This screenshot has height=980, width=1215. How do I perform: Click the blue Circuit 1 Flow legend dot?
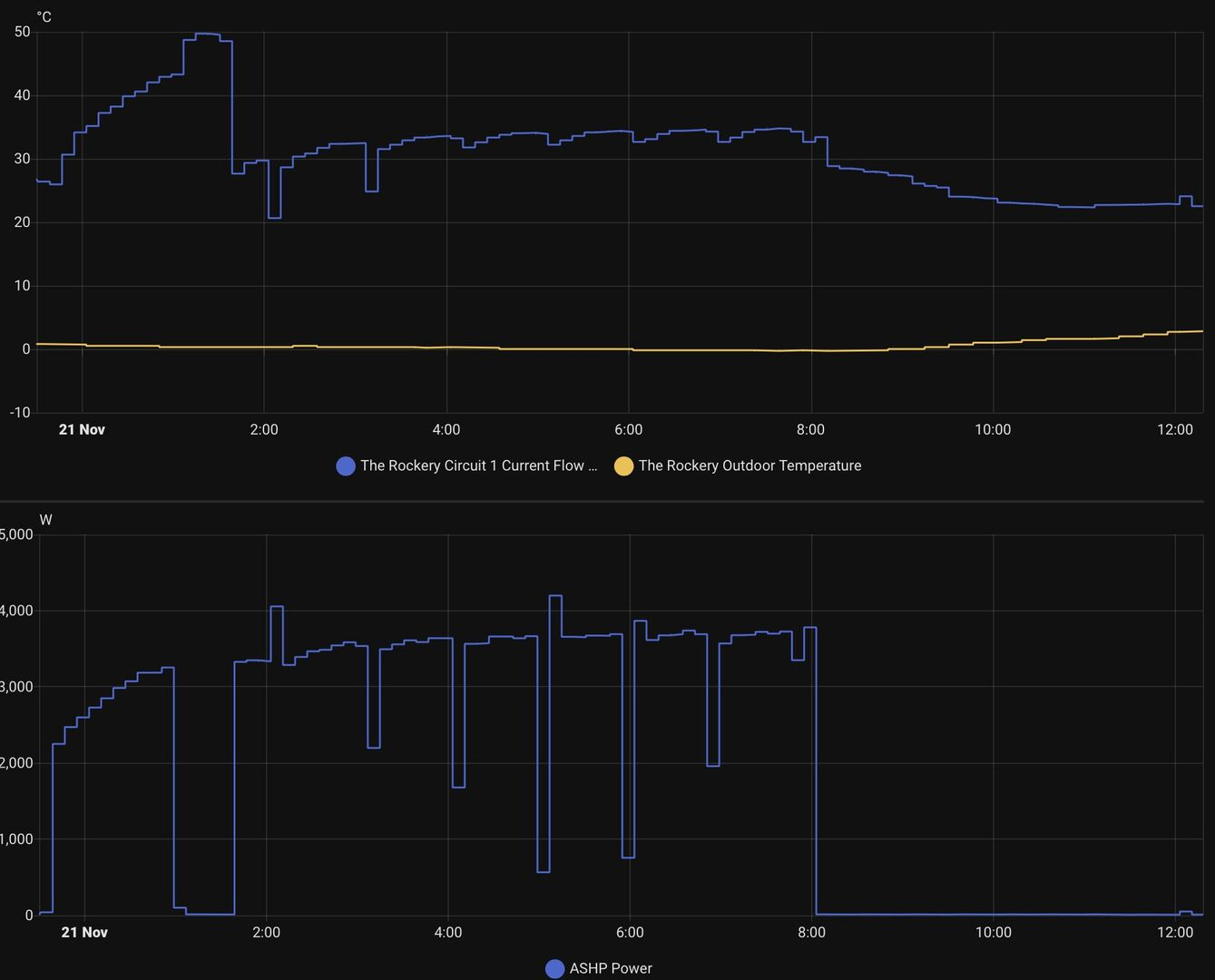tap(346, 466)
